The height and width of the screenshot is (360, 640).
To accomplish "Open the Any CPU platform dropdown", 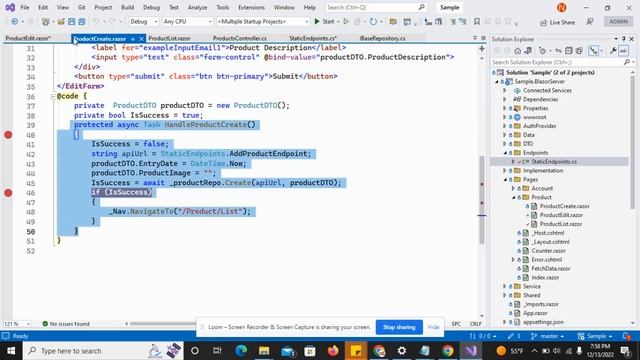I will [x=188, y=22].
